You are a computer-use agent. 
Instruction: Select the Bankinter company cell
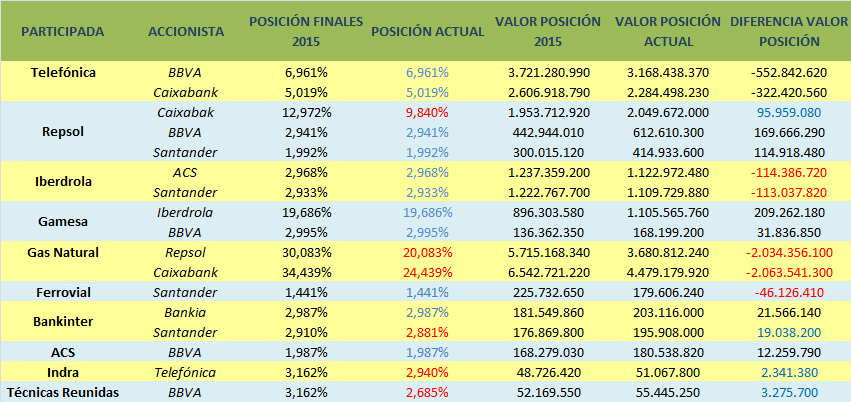click(x=62, y=321)
